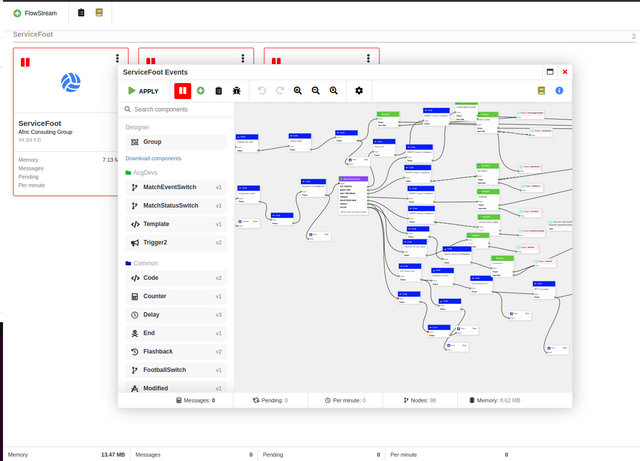Close the ServiceFoot Events window
Image resolution: width=640 pixels, height=461 pixels.
[565, 72]
